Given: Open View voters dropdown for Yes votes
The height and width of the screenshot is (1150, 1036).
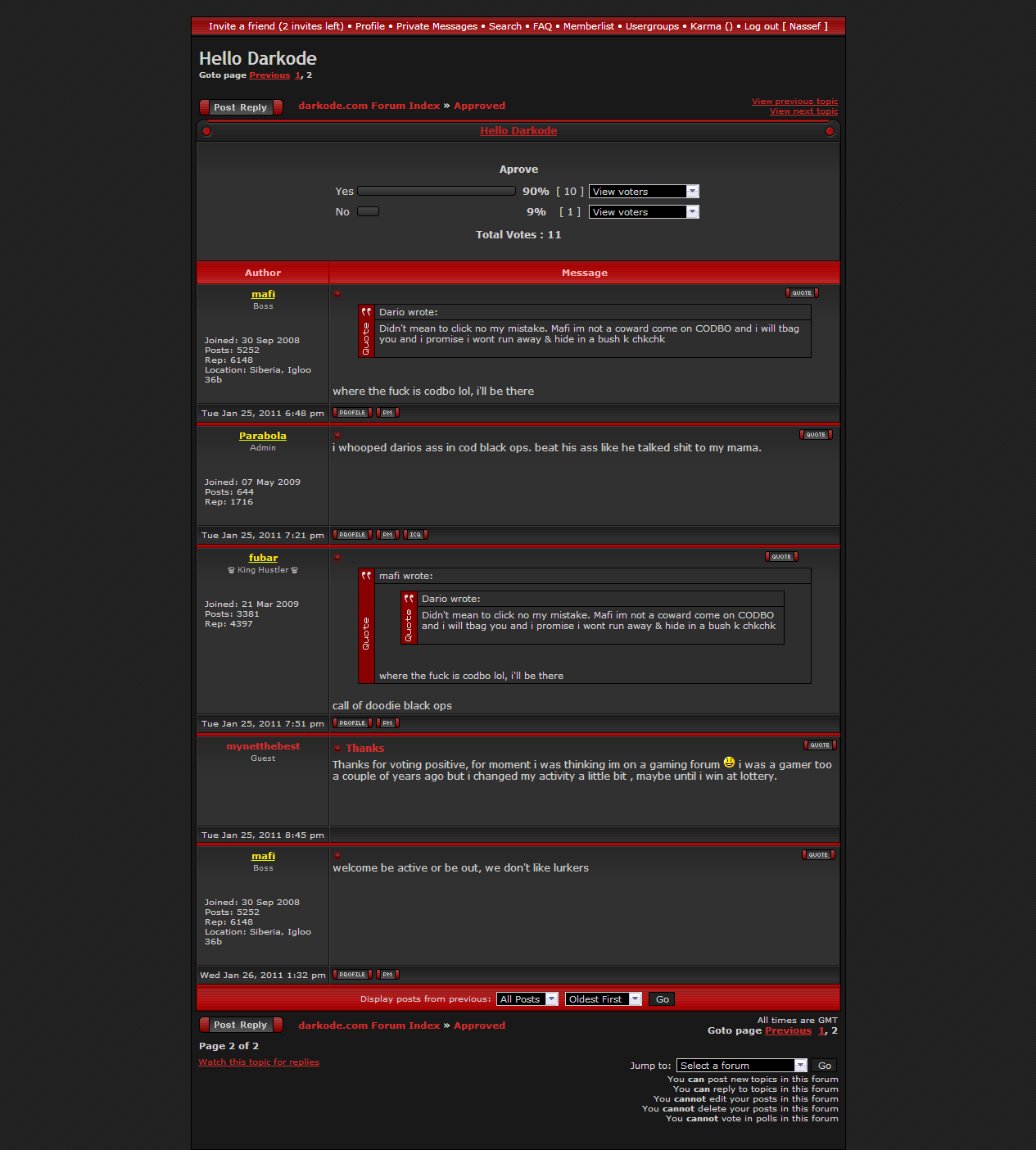Looking at the screenshot, I should point(644,192).
